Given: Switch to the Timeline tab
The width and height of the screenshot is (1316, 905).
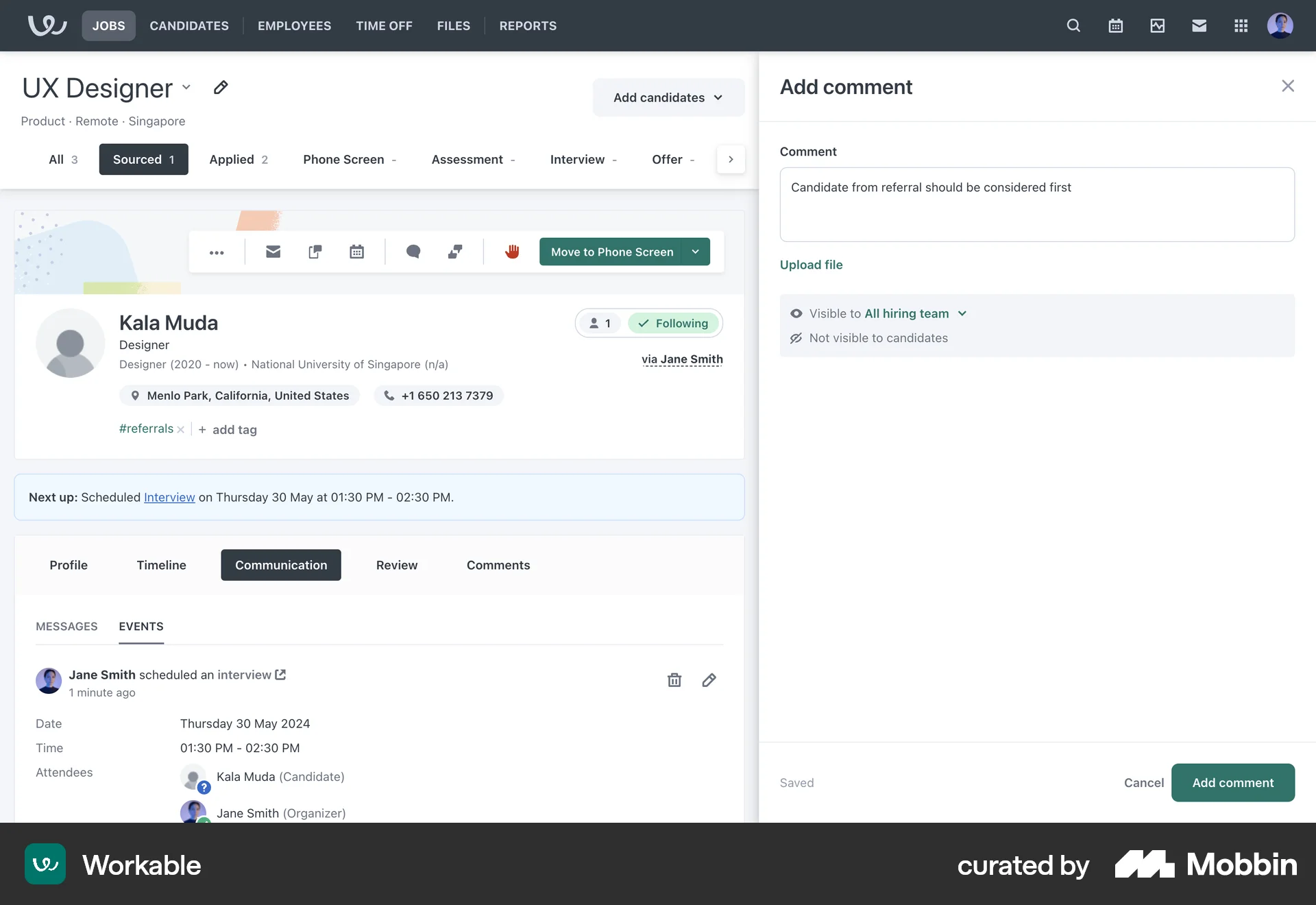Looking at the screenshot, I should pyautogui.click(x=161, y=565).
